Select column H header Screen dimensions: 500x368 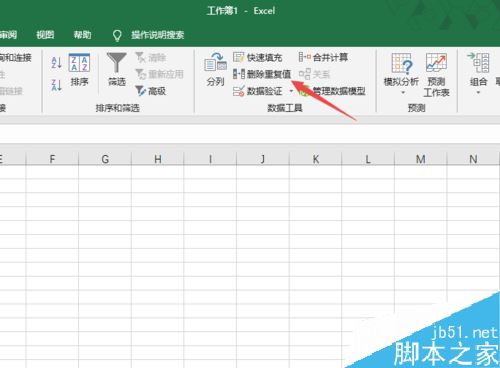click(158, 159)
